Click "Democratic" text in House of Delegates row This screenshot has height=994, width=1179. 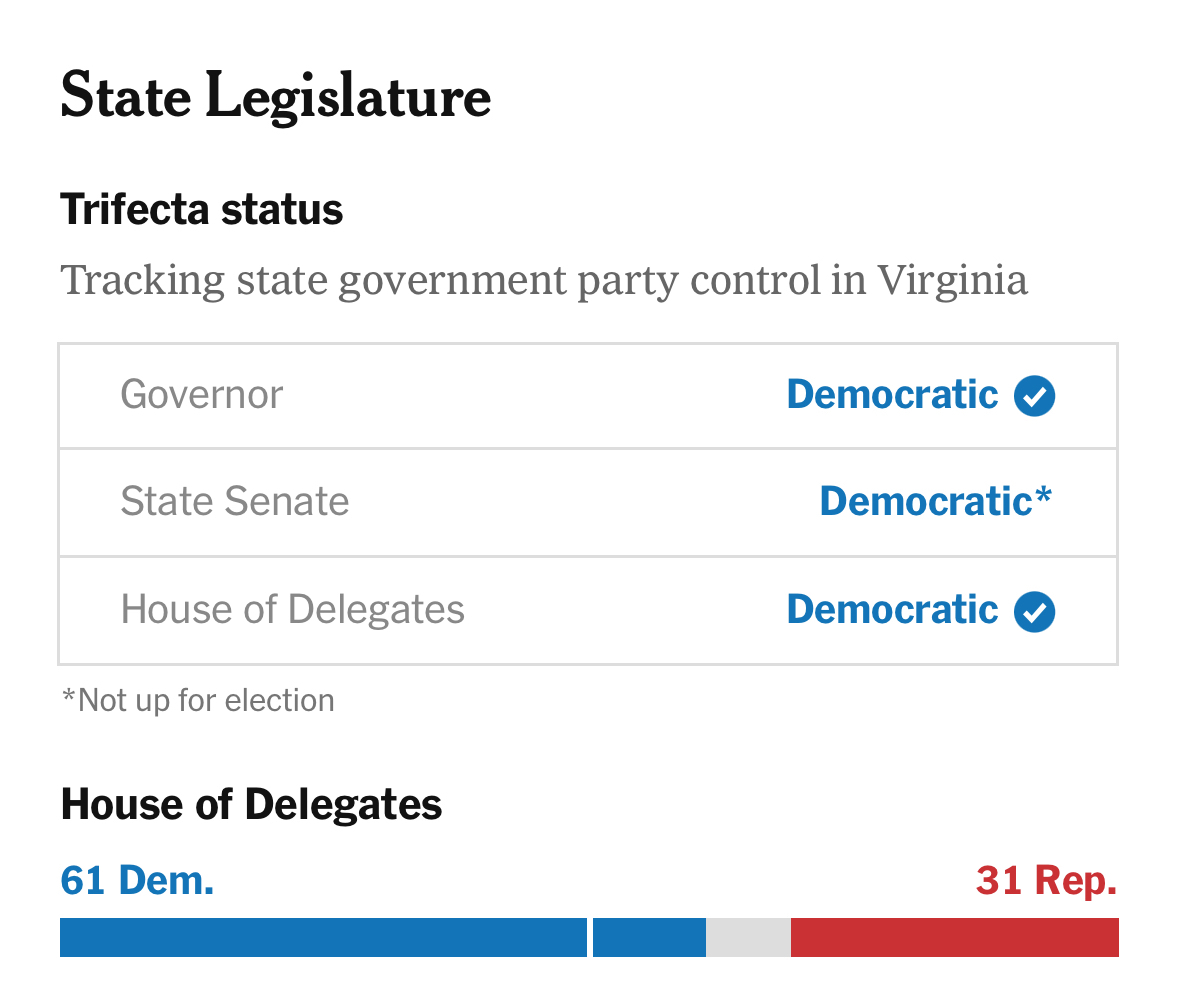tap(892, 610)
